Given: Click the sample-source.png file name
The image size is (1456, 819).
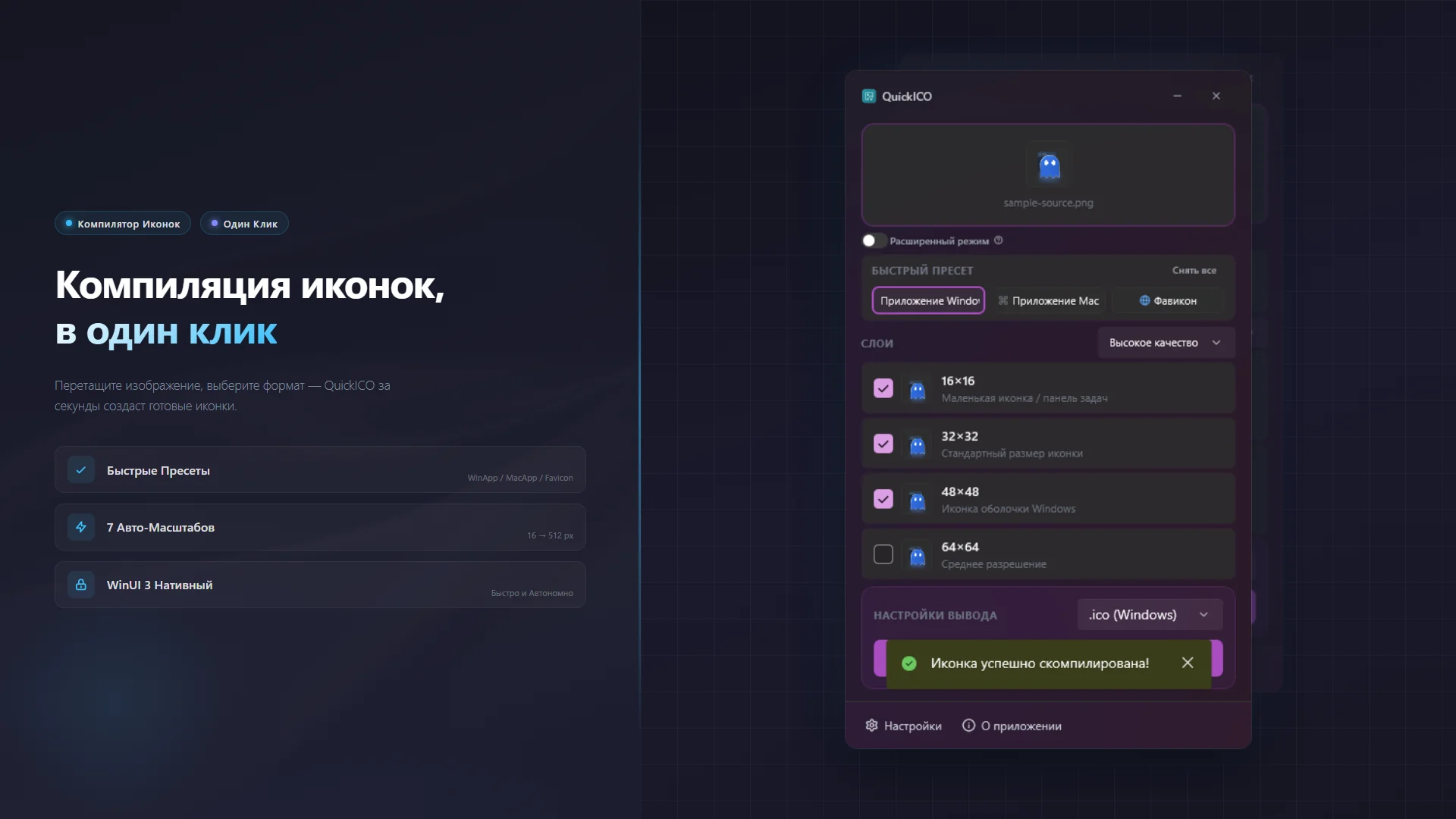Looking at the screenshot, I should point(1048,202).
